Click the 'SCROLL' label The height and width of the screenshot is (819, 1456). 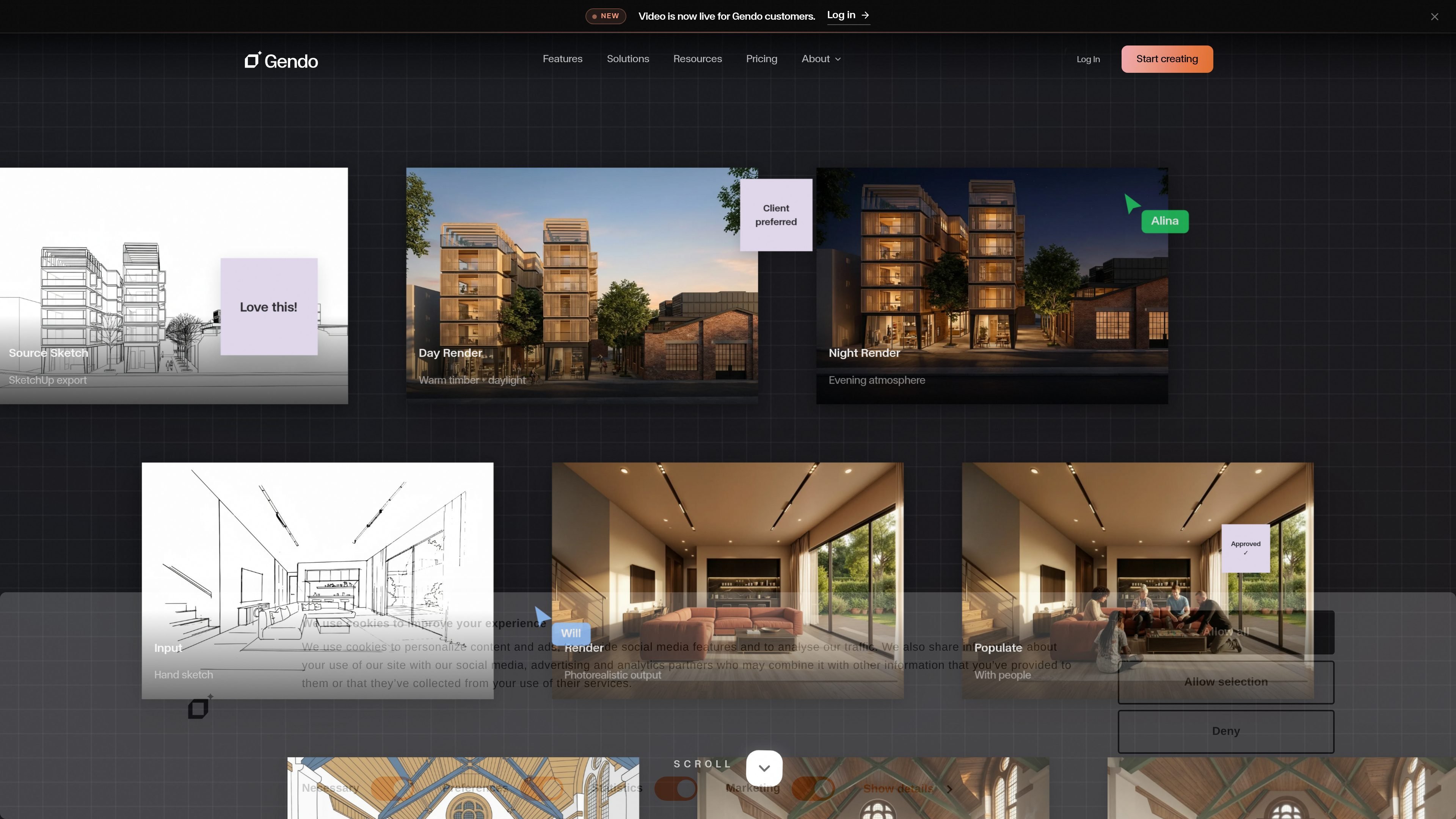coord(703,764)
